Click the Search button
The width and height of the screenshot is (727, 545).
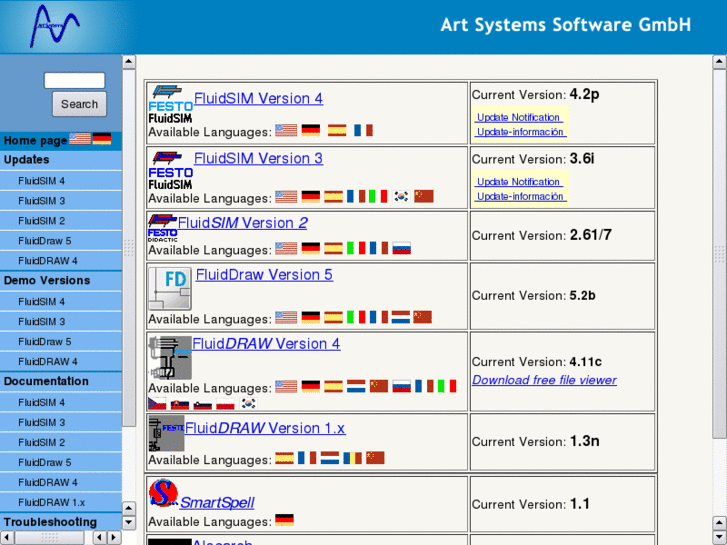pyautogui.click(x=79, y=104)
